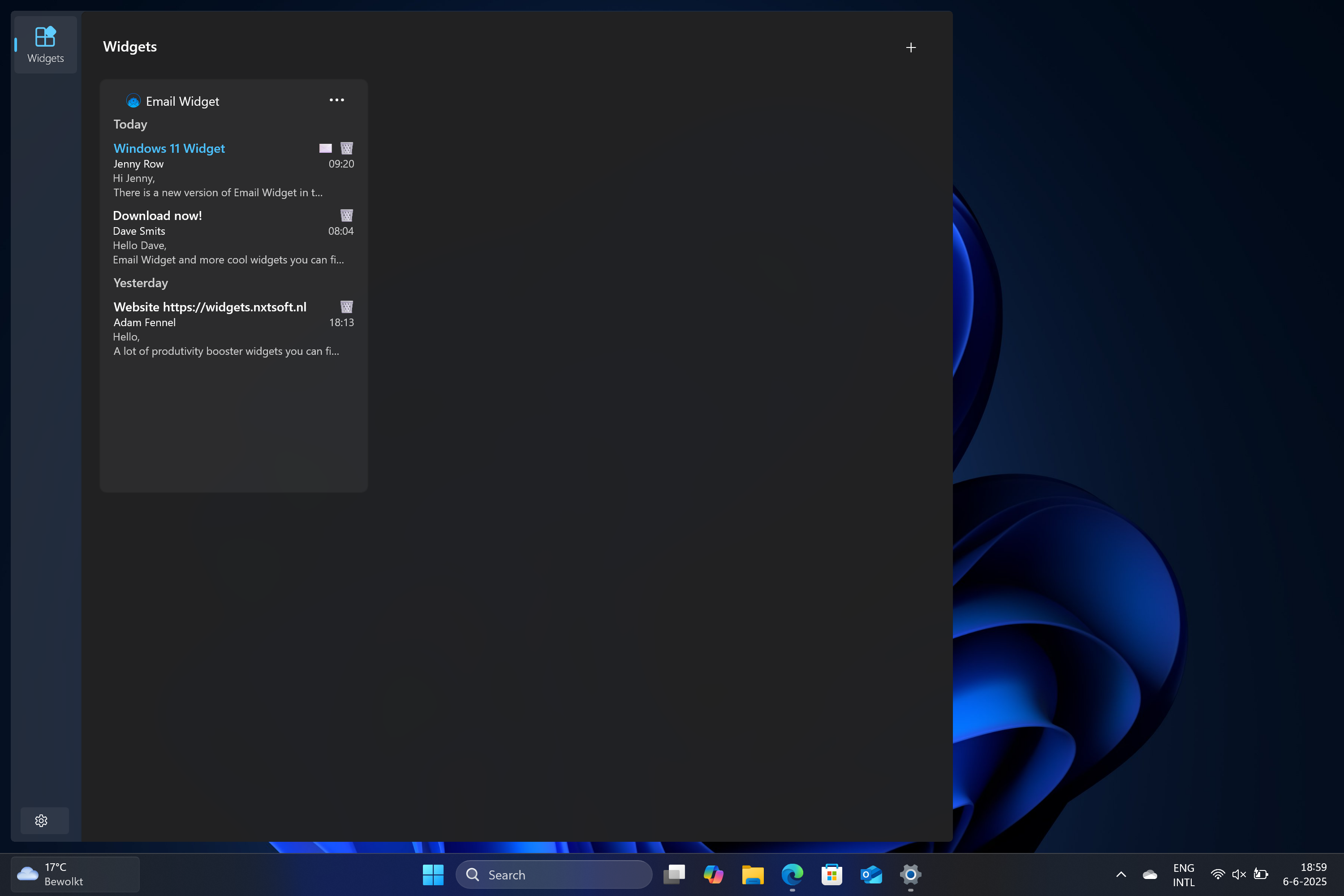Show hidden system tray icons
The image size is (1344, 896).
(1120, 874)
